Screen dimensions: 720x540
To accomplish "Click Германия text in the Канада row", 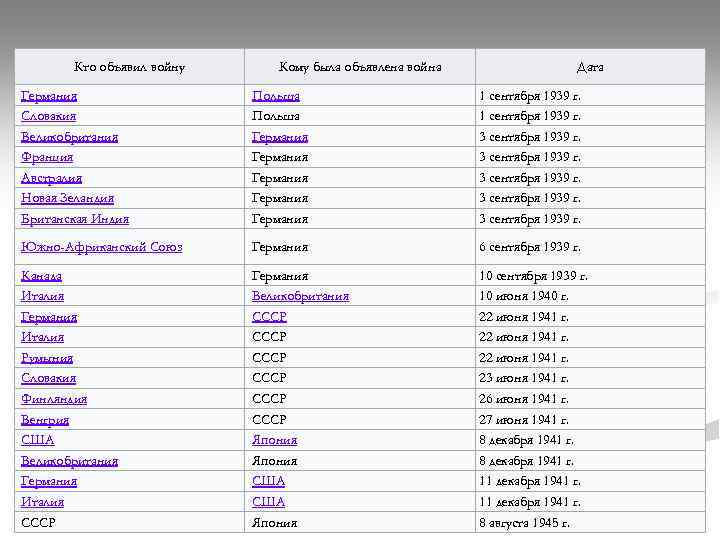I will pyautogui.click(x=280, y=276).
